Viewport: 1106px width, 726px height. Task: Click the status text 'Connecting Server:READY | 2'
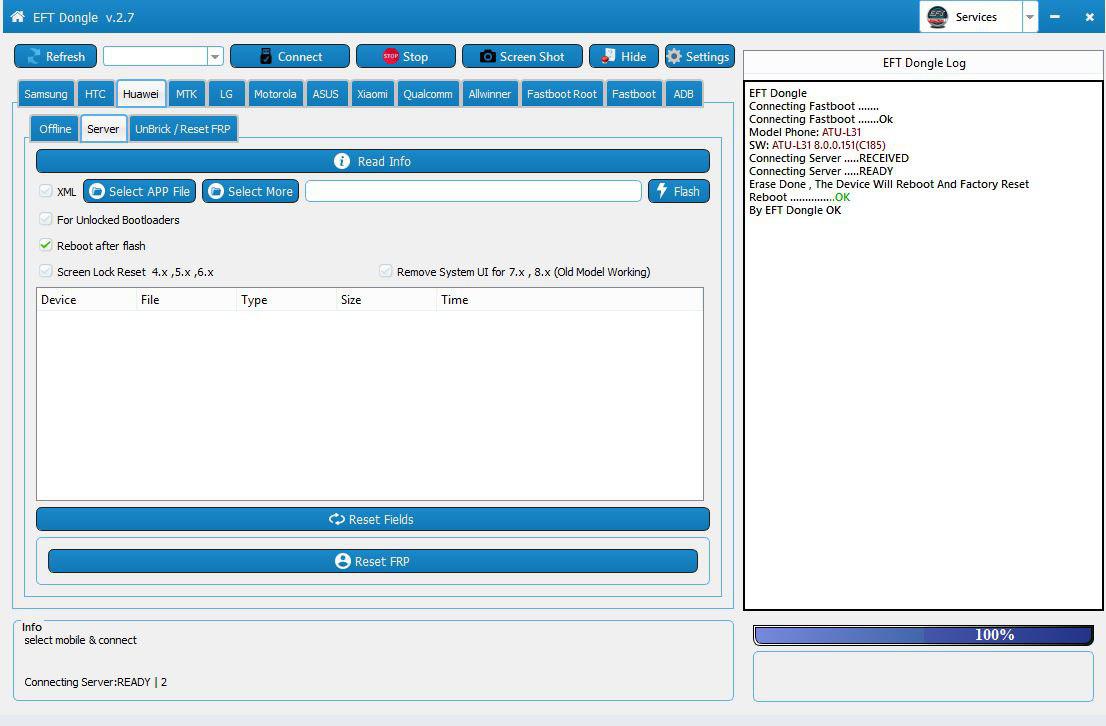pyautogui.click(x=95, y=682)
